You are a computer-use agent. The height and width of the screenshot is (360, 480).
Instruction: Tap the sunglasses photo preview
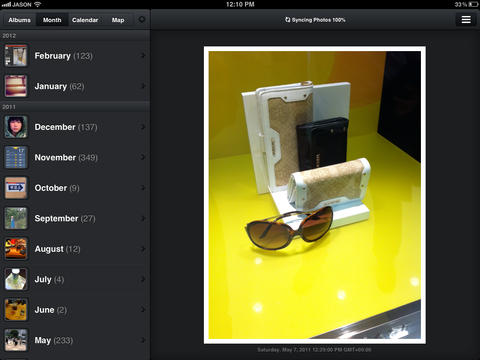[315, 195]
